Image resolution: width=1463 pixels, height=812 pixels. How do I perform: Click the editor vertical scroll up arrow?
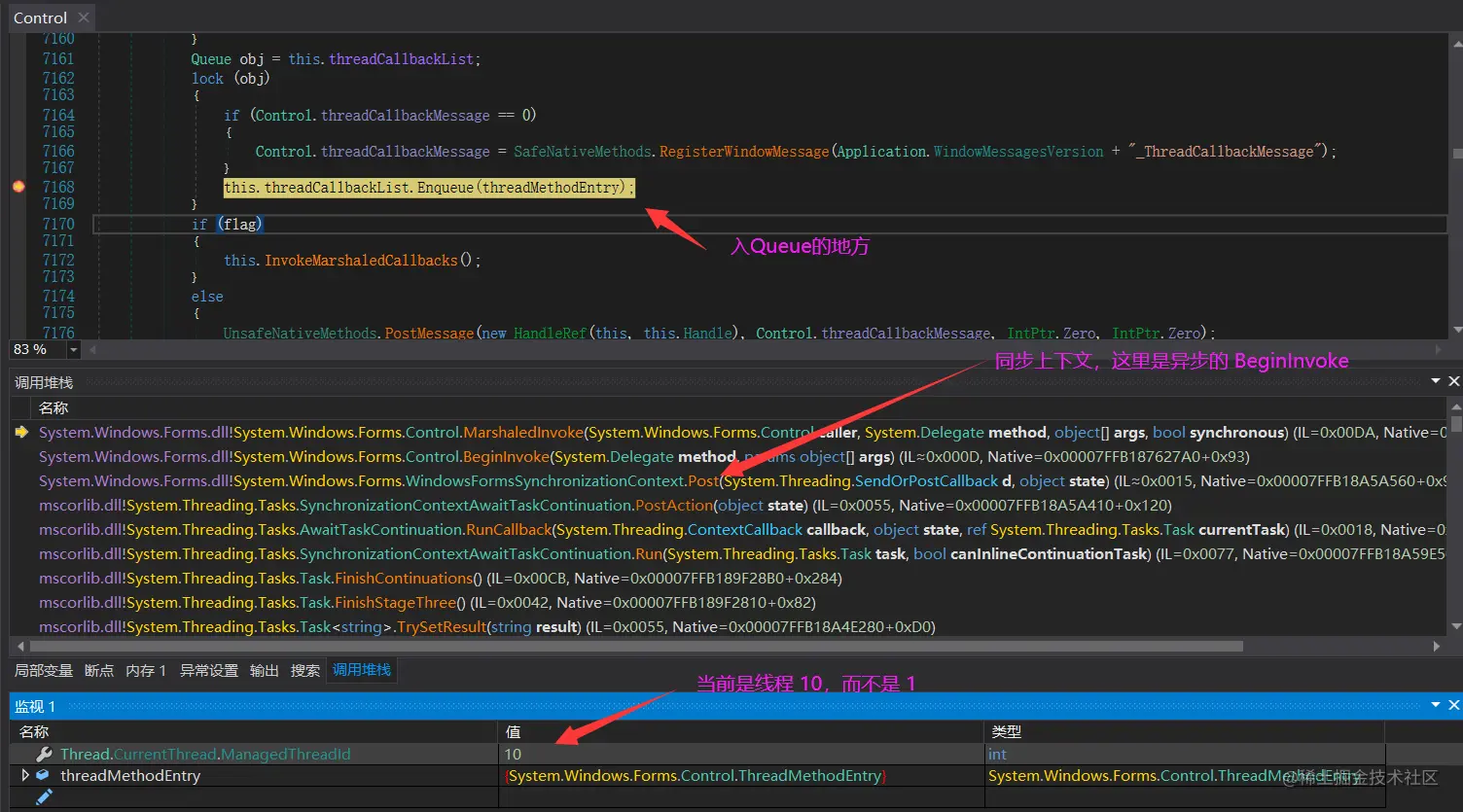pyautogui.click(x=1456, y=42)
